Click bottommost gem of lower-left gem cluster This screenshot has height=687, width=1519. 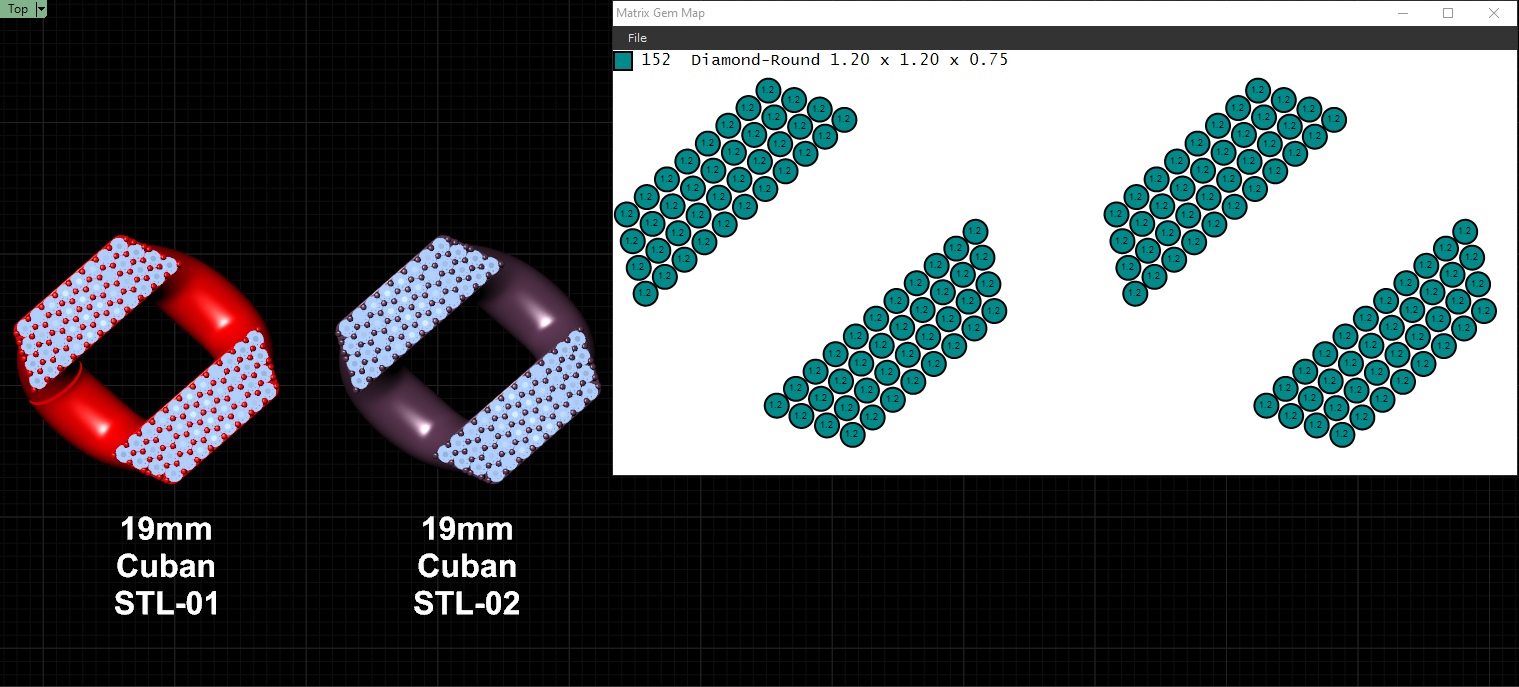pos(852,434)
